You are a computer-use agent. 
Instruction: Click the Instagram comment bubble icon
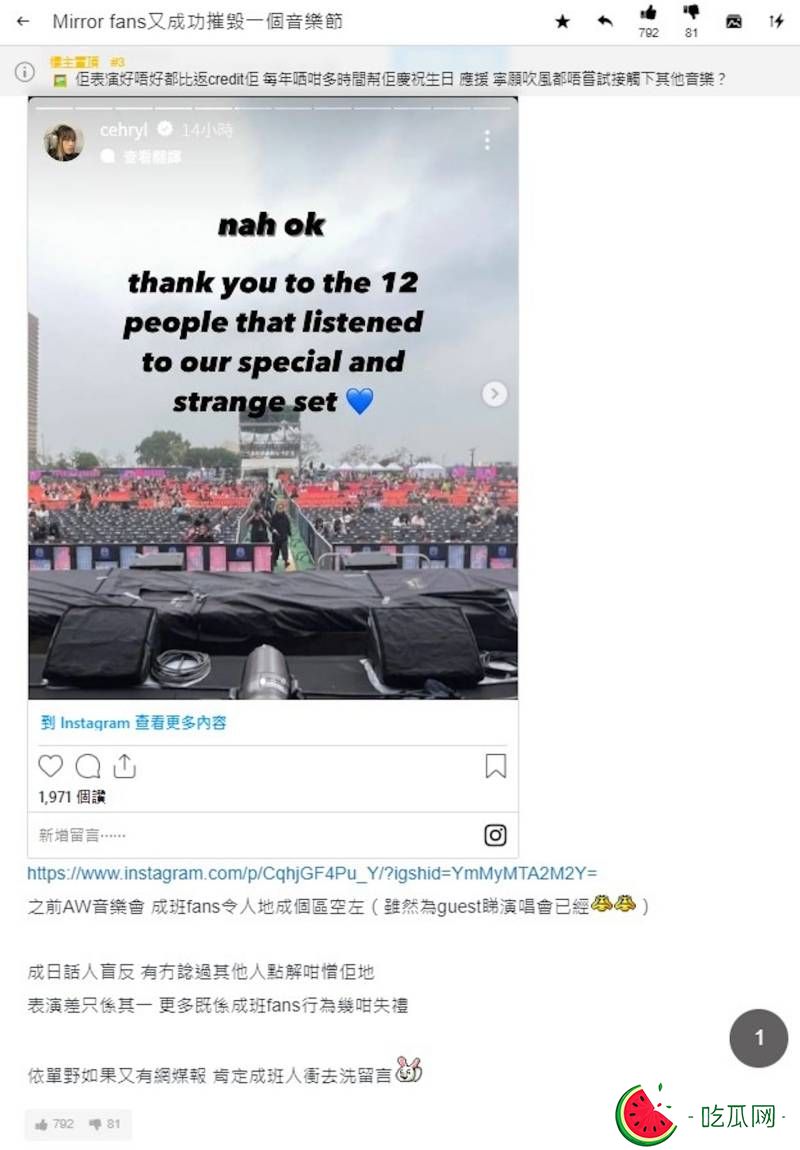point(88,766)
